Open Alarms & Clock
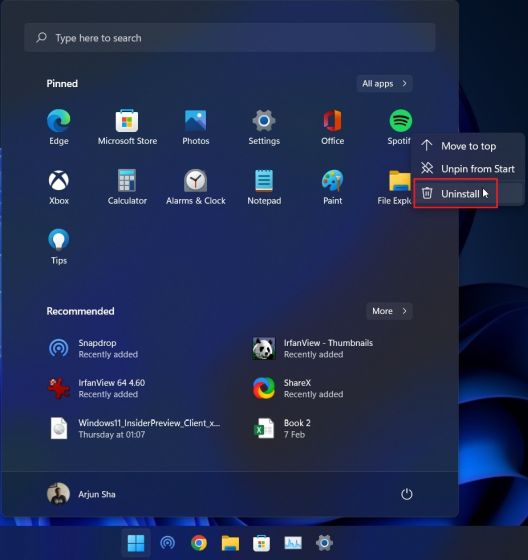This screenshot has width=528, height=560. [x=195, y=188]
